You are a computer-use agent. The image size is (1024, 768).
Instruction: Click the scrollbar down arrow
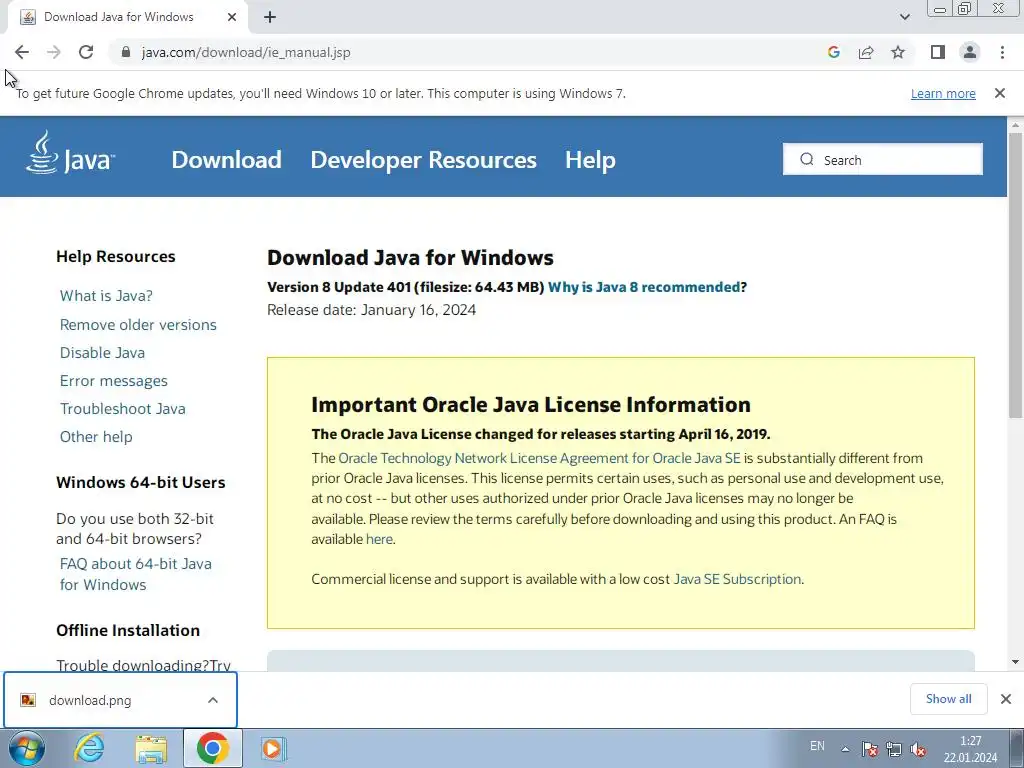pyautogui.click(x=1015, y=662)
